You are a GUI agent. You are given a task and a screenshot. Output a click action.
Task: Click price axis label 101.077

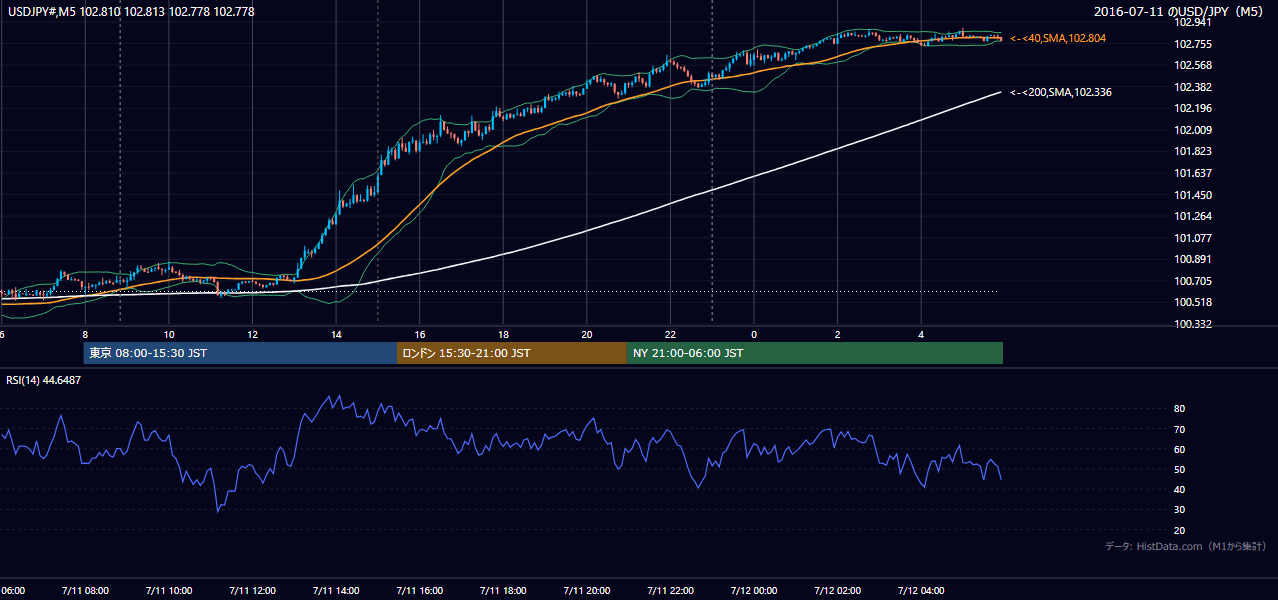(1193, 238)
